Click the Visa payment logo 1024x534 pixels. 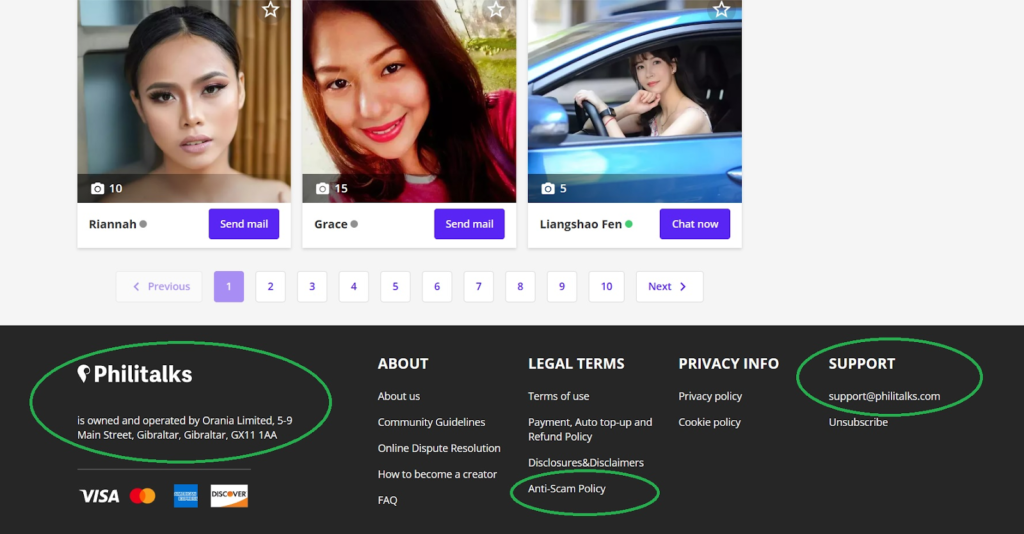(x=100, y=496)
